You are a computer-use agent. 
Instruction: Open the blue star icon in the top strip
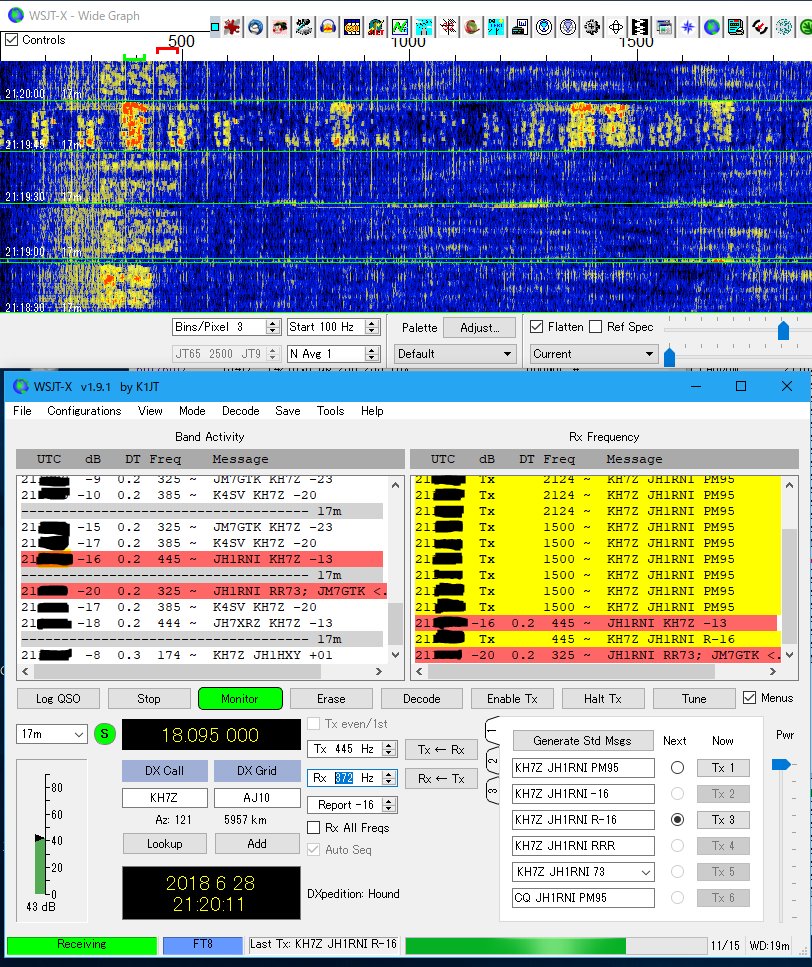click(688, 27)
